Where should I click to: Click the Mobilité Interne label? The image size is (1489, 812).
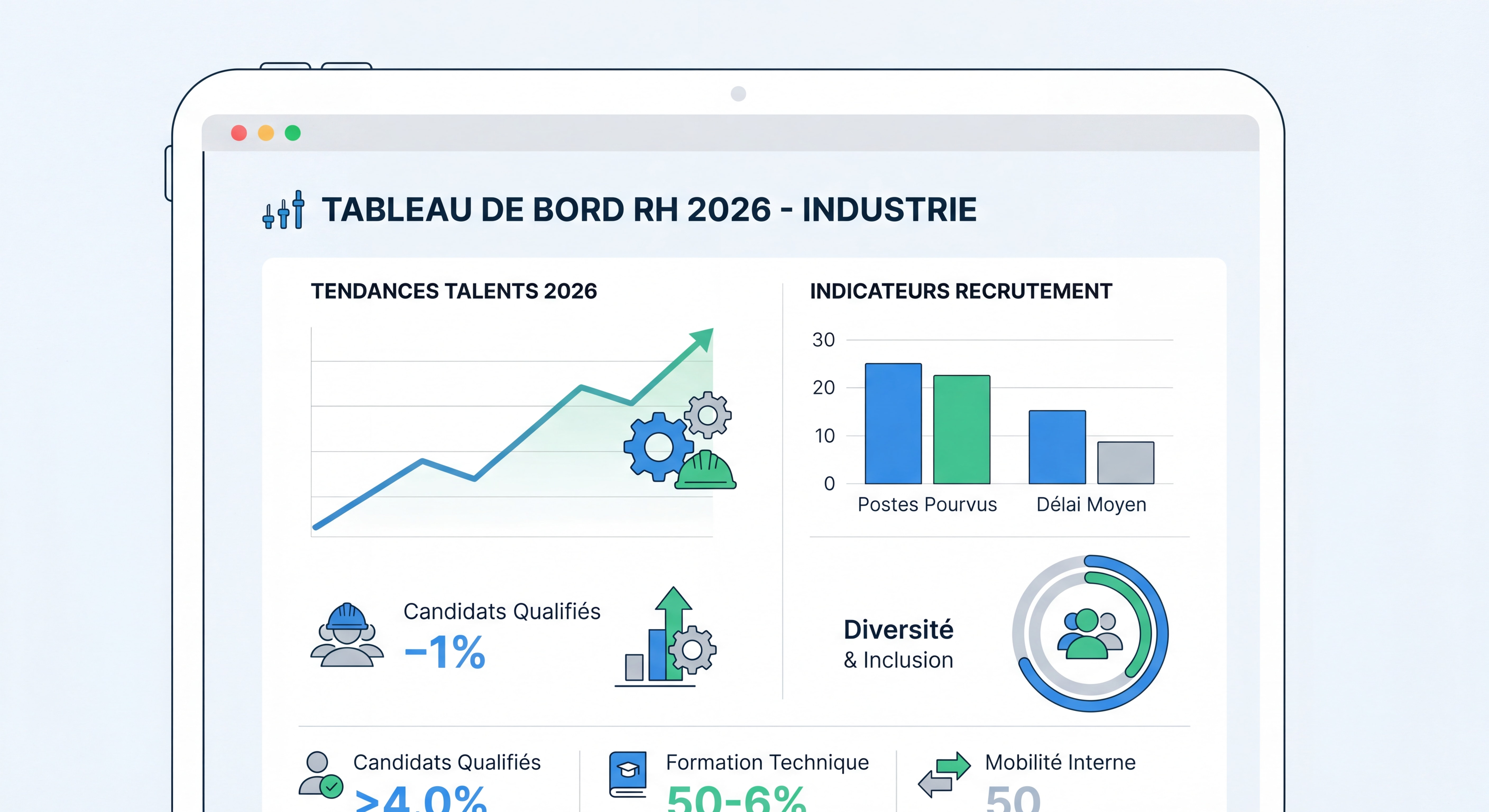pos(1060,762)
